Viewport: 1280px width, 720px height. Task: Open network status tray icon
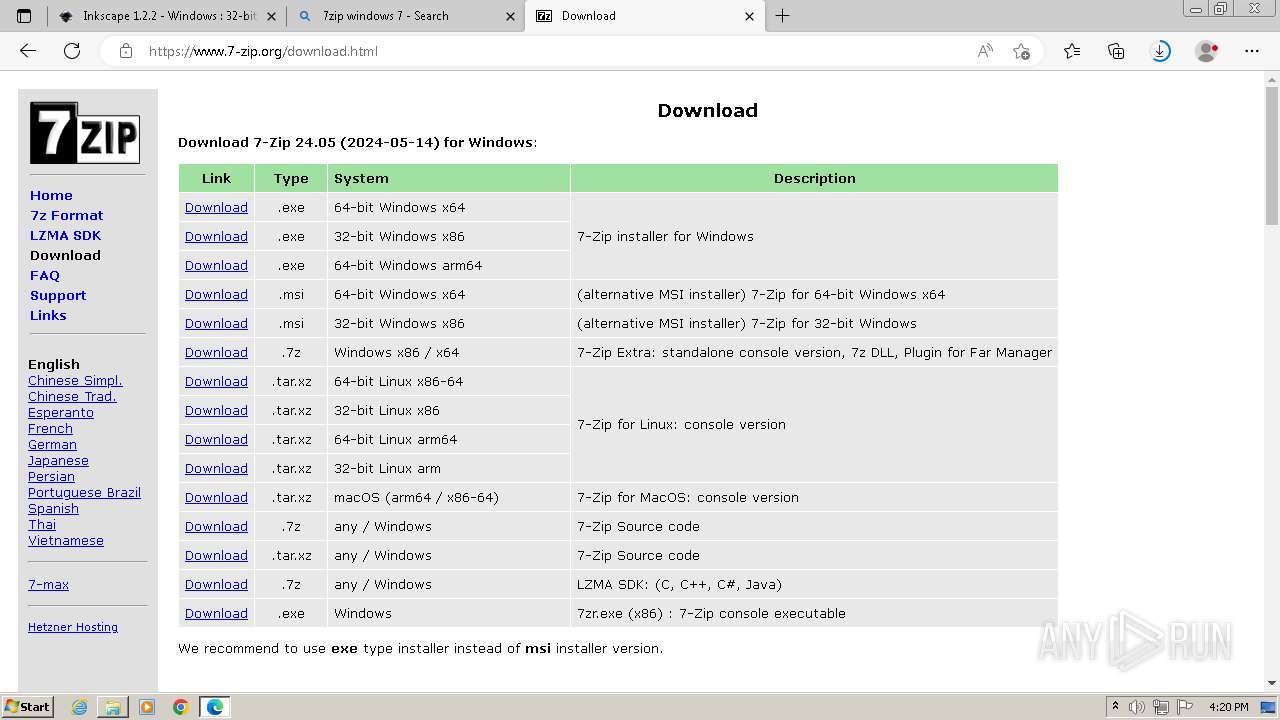point(1161,707)
